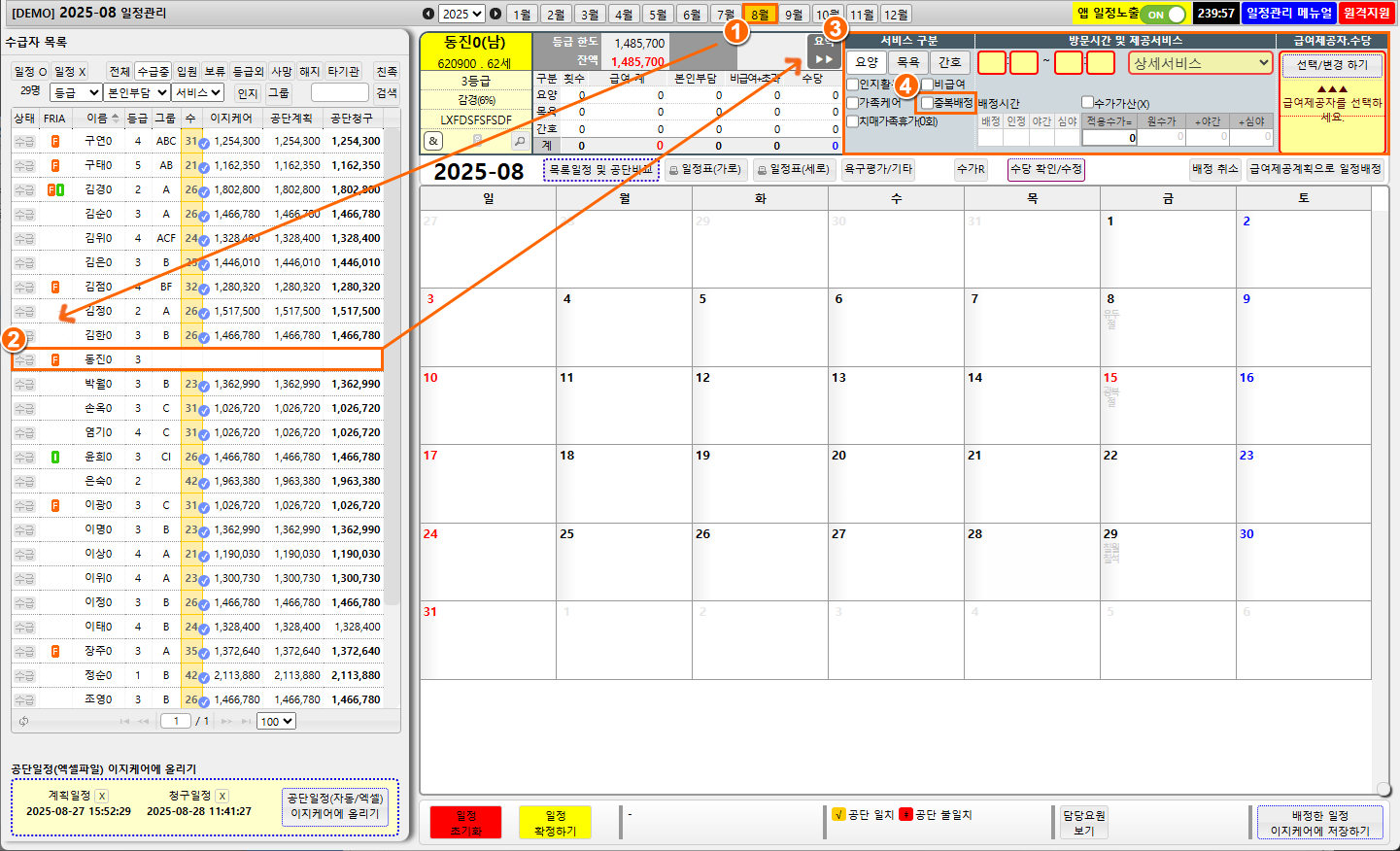Image resolution: width=1400 pixels, height=851 pixels.
Task: Click next page arrow in pager
Action: click(227, 721)
